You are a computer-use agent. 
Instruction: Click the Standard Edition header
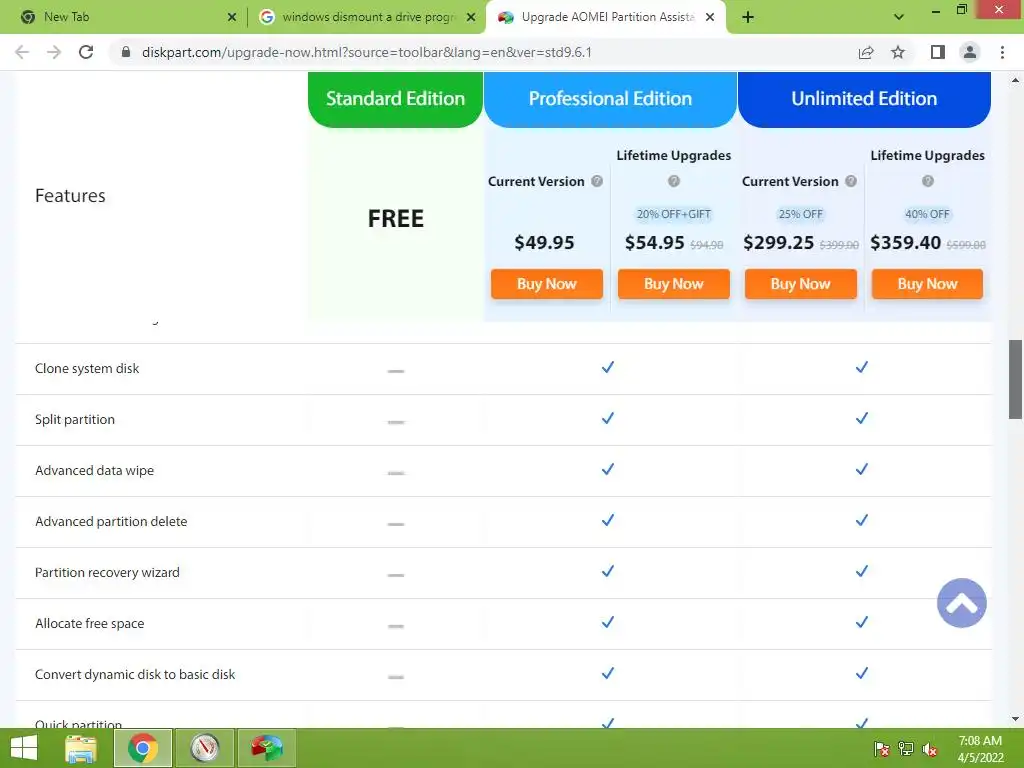(x=395, y=99)
